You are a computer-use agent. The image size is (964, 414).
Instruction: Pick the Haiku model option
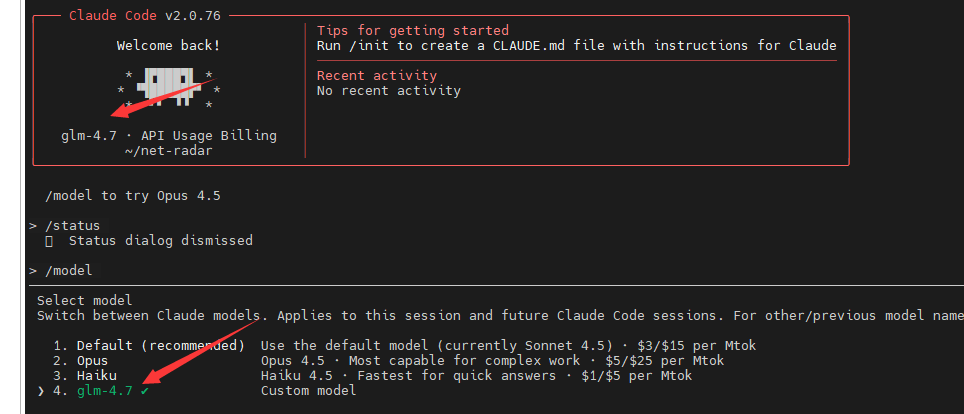pyautogui.click(x=96, y=375)
